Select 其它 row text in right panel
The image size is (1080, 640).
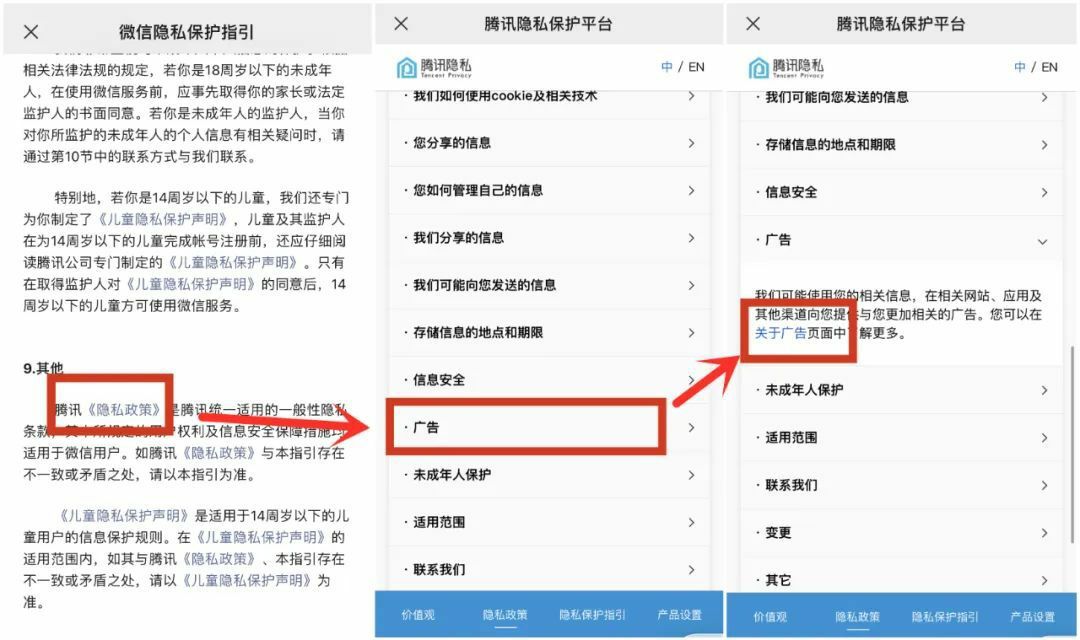tap(778, 581)
